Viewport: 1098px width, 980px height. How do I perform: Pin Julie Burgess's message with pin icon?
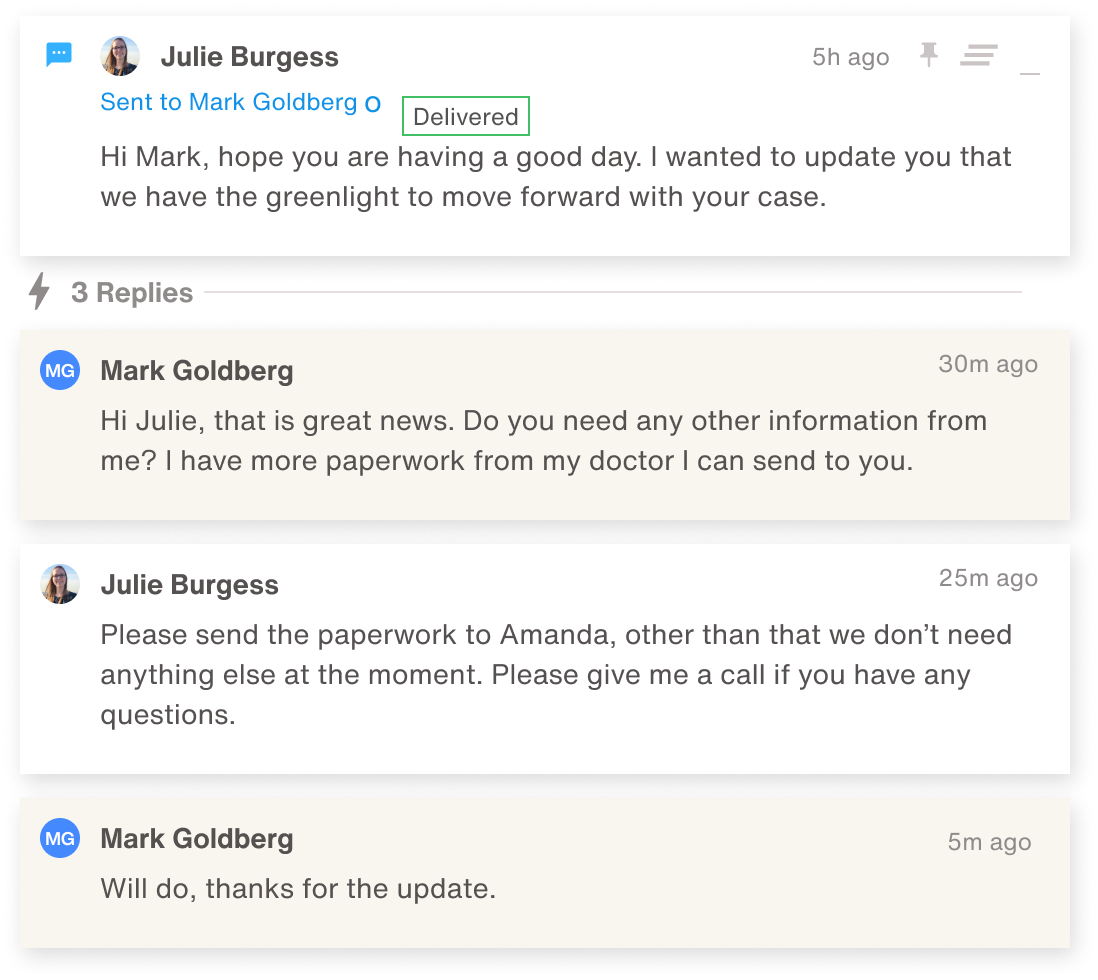[929, 55]
